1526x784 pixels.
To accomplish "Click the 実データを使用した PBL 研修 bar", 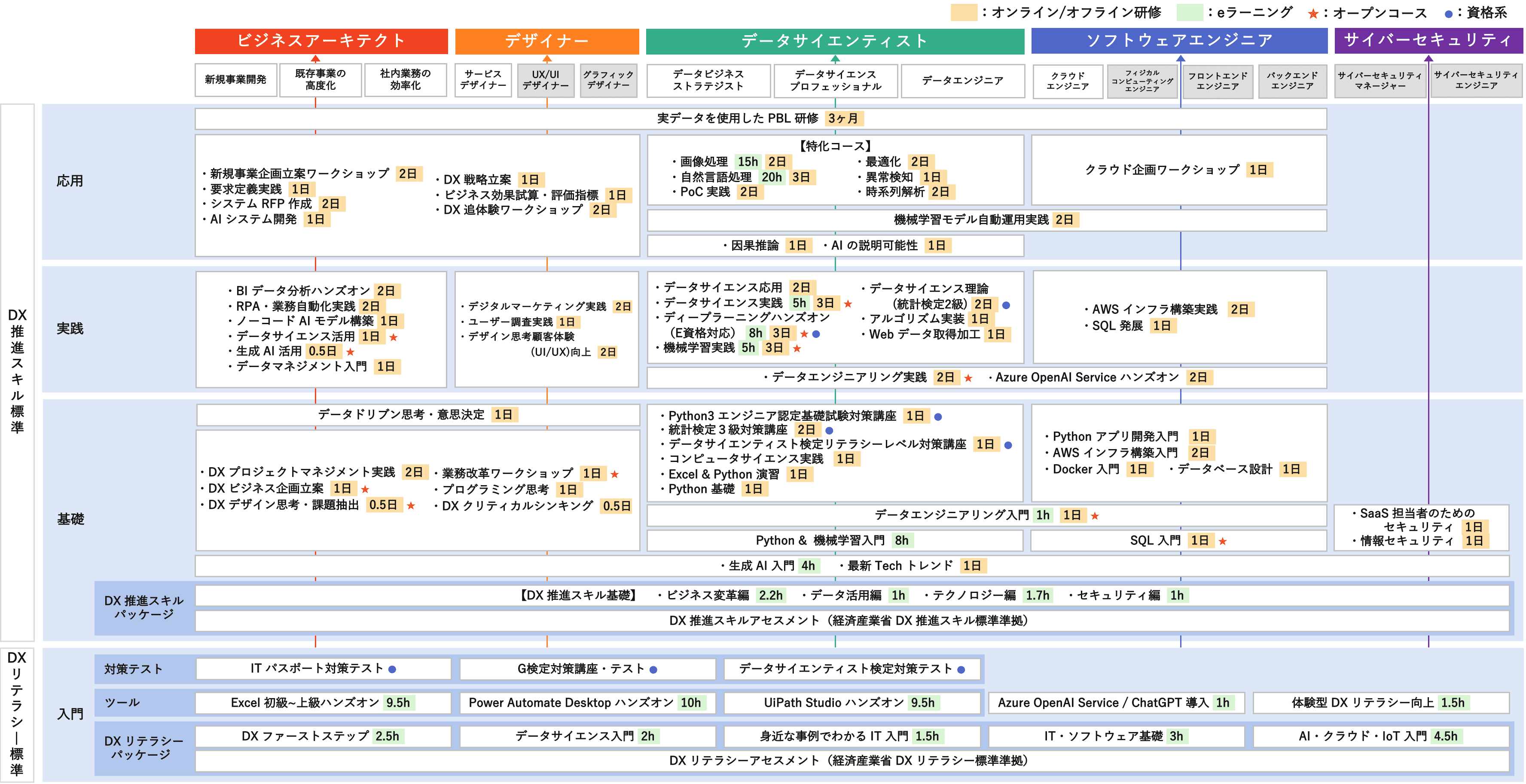I will click(x=760, y=119).
